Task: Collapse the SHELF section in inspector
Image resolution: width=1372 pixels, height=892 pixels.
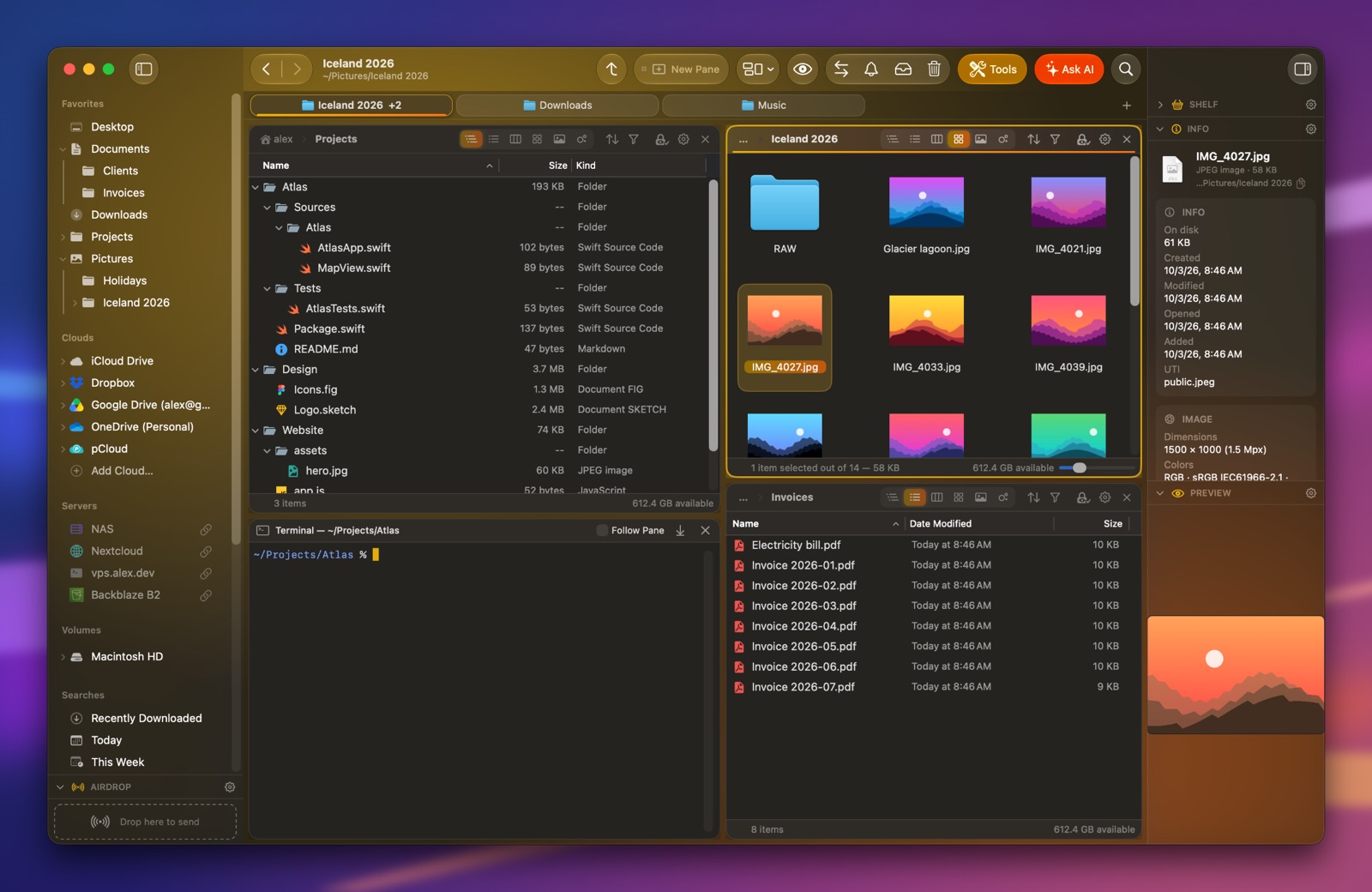Action: (1160, 105)
